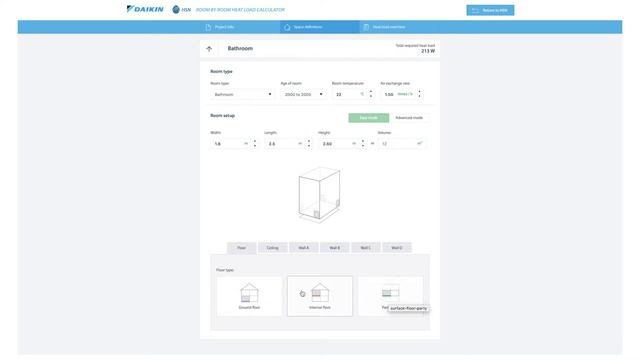Decrease Room temperature with down arrow

[x=371, y=97]
